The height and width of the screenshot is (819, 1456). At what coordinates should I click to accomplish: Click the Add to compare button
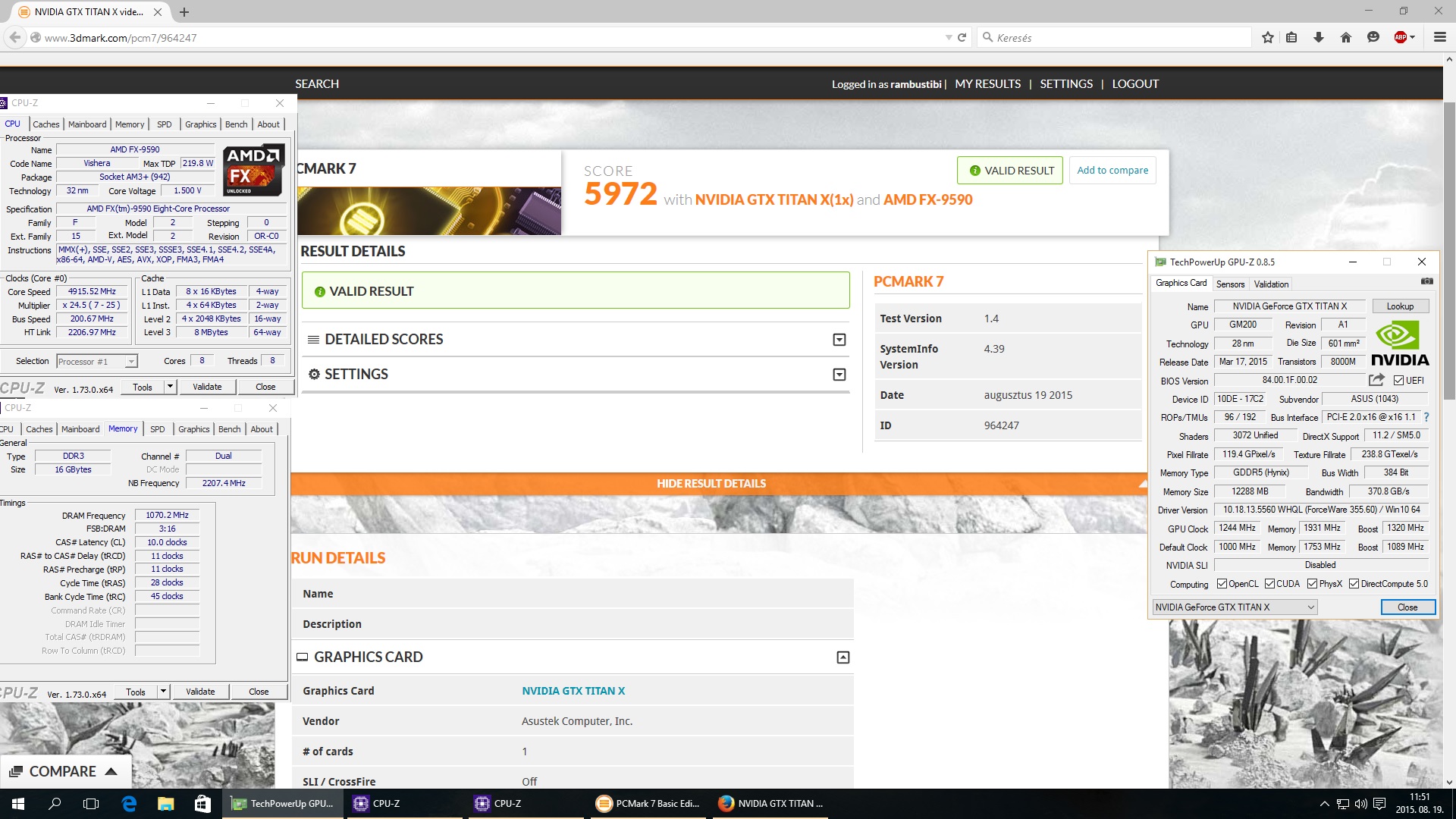[1112, 170]
